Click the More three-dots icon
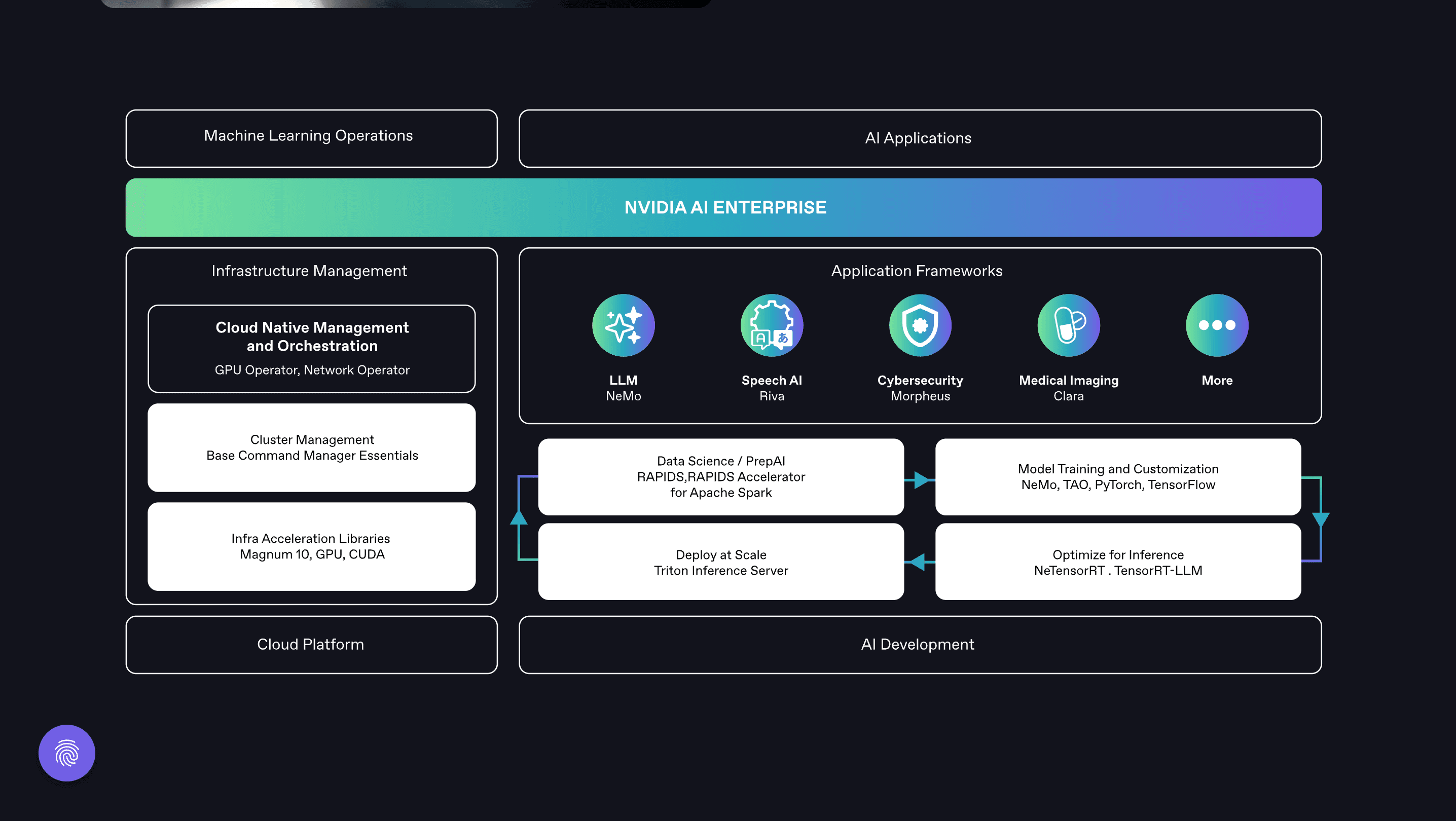This screenshot has width=1456, height=821. [x=1216, y=325]
